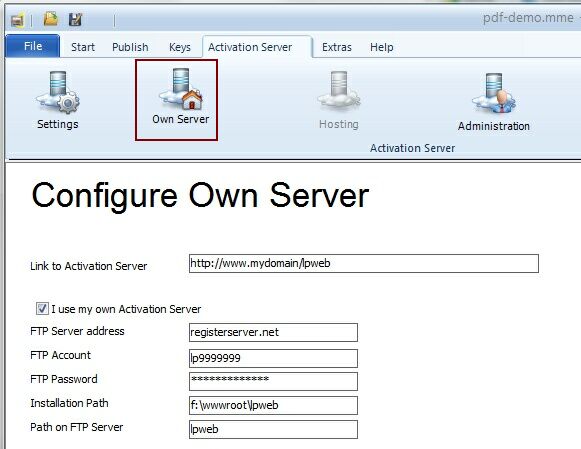Toggle I use my own Activation Server
Image resolution: width=581 pixels, height=449 pixels.
[x=42, y=308]
